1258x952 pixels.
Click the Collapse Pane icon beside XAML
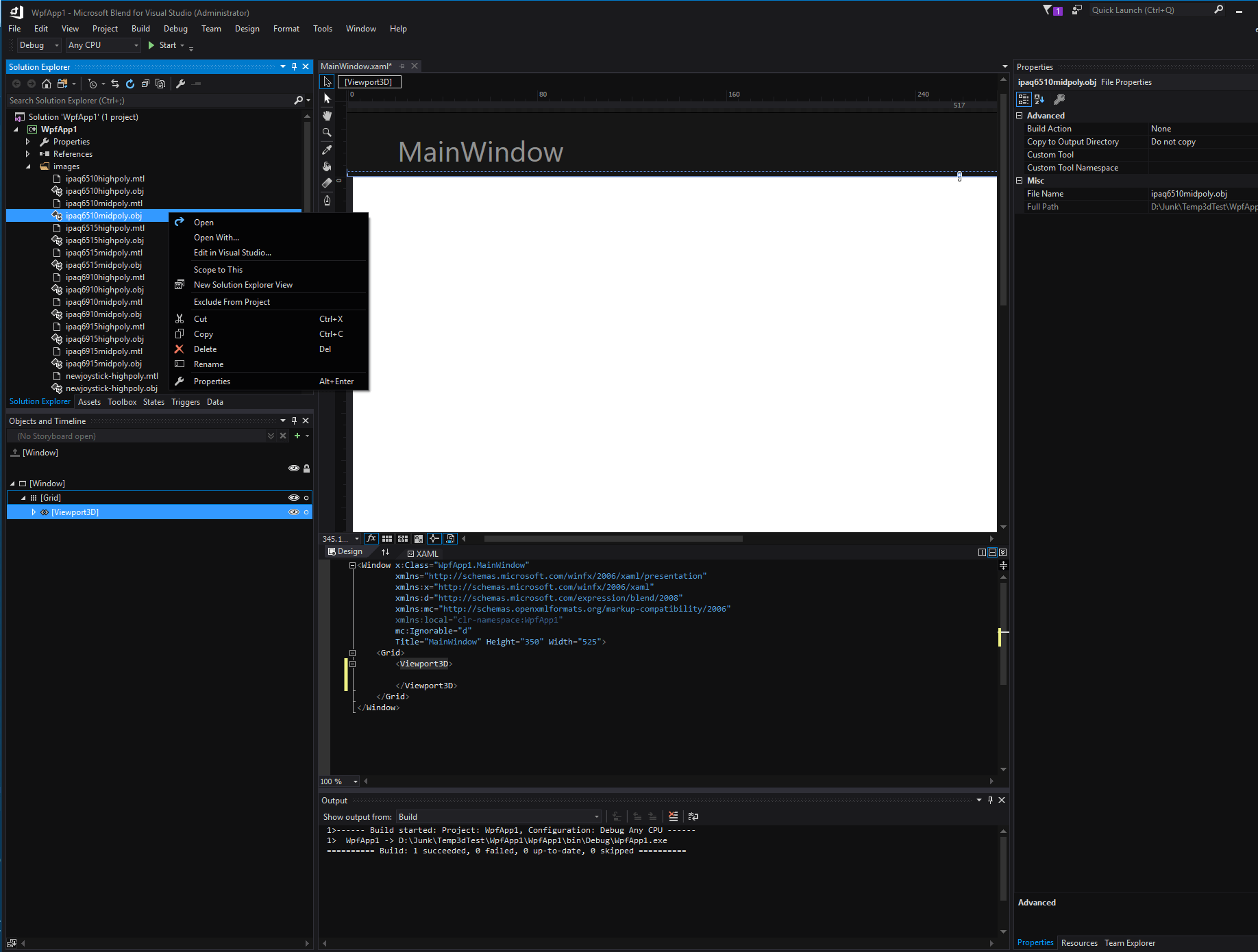point(1002,552)
